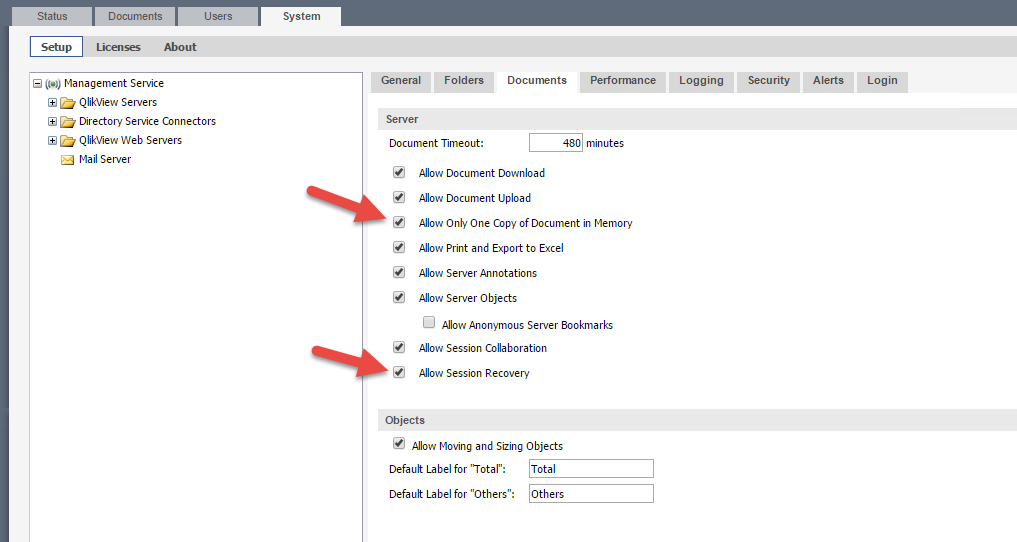Click the Directory Service Connectors folder icon
The image size is (1017, 542).
67,122
